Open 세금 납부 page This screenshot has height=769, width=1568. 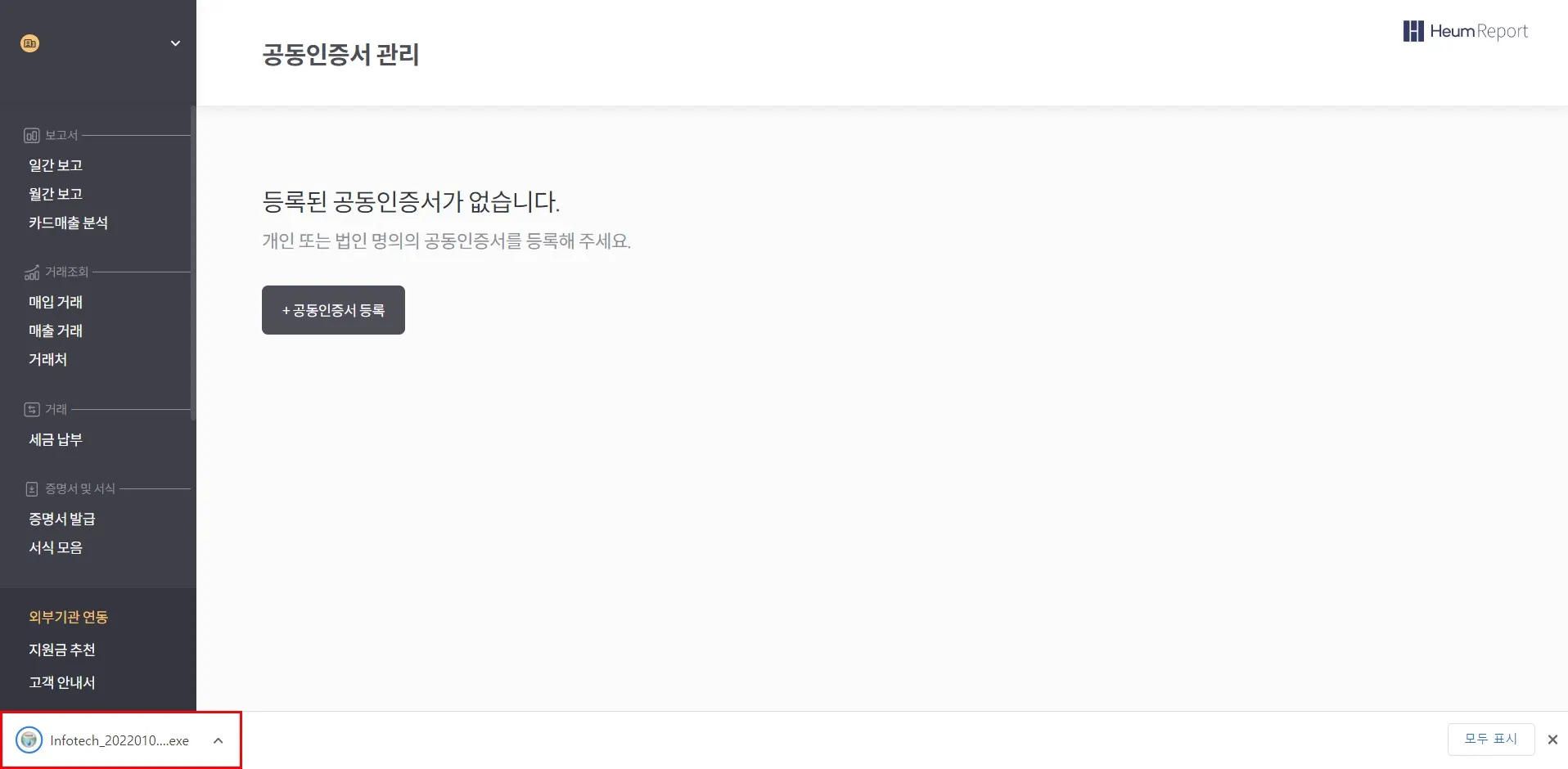(x=56, y=439)
